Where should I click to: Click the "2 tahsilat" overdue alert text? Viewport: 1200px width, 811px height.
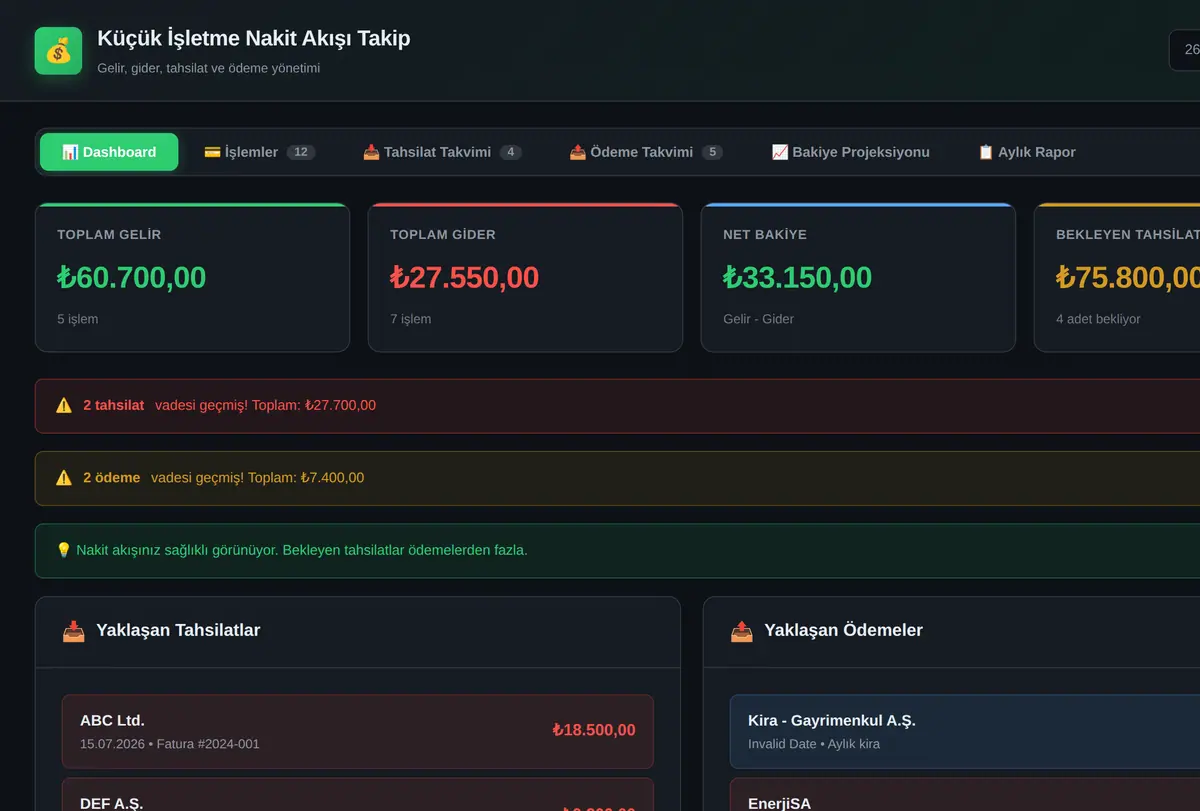pyautogui.click(x=113, y=405)
